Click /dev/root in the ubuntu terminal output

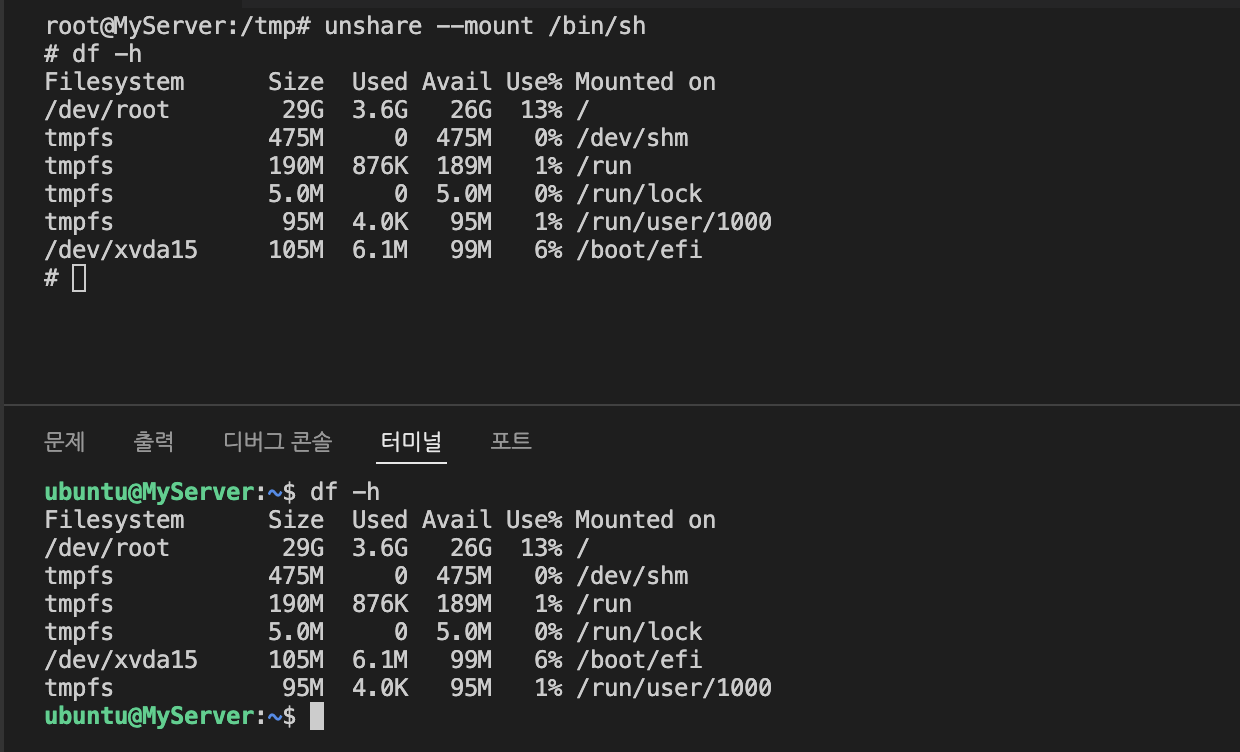[x=107, y=548]
